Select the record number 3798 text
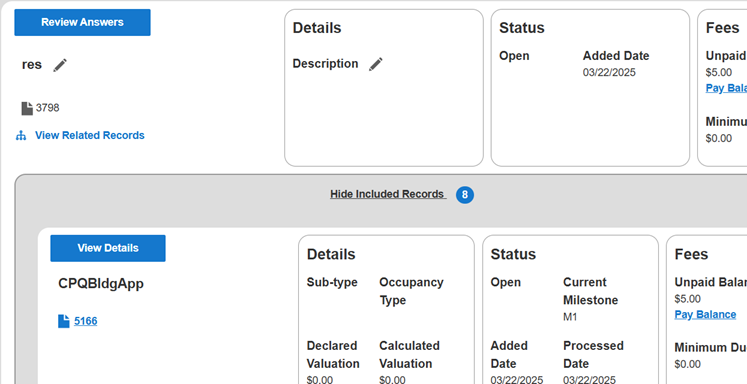 48,108
